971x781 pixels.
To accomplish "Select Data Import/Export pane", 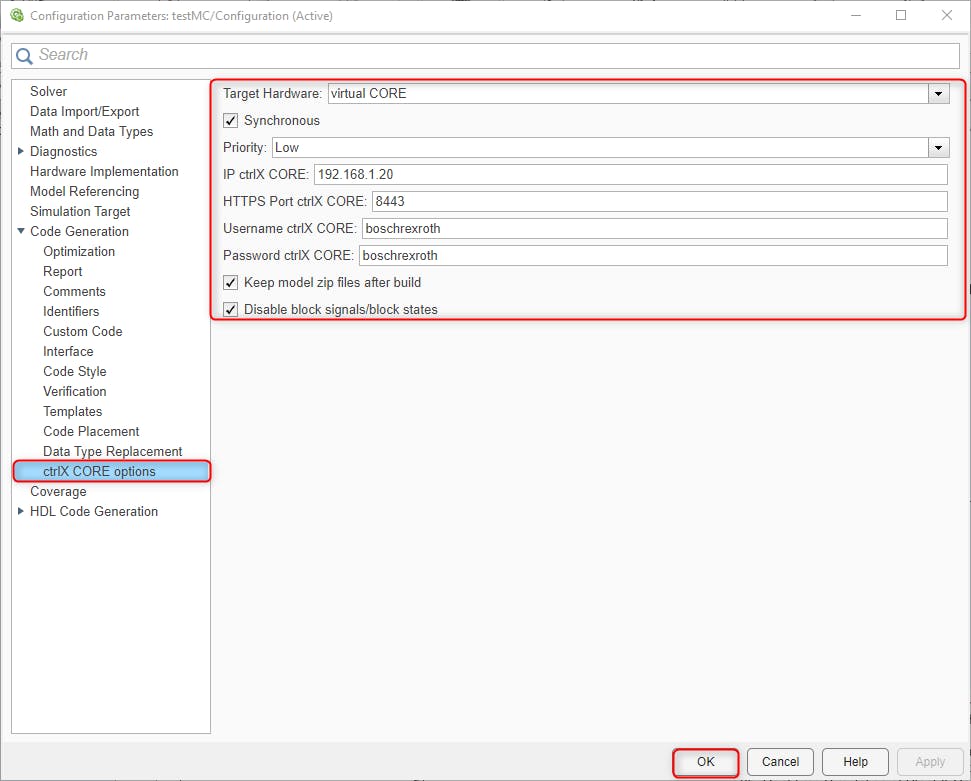I will point(84,111).
